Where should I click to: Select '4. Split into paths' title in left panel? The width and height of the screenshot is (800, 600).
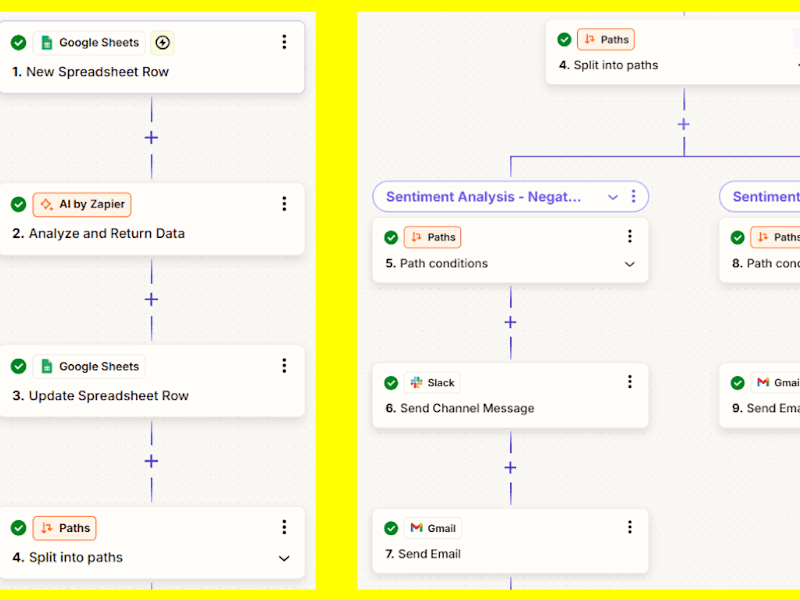pyautogui.click(x=67, y=558)
